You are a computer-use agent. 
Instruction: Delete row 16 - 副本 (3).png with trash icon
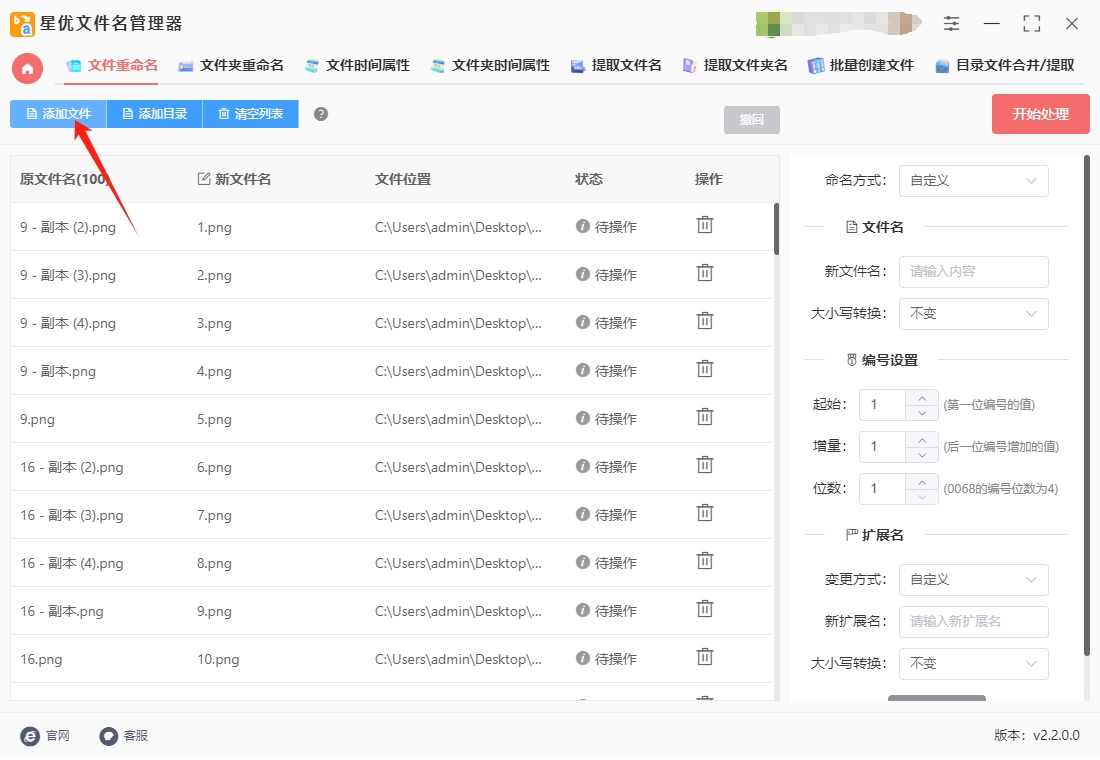[704, 514]
